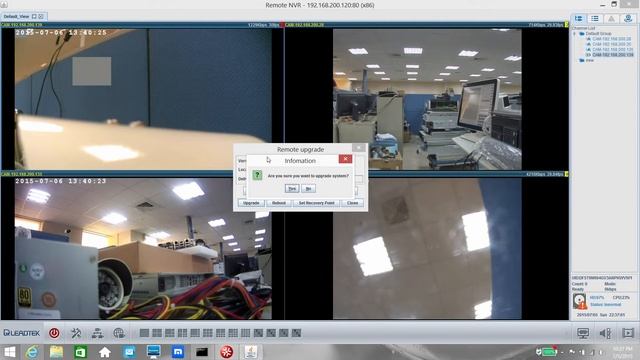Select top-right camera feed showing office
Viewport: 640px width, 360px height.
coord(427,99)
